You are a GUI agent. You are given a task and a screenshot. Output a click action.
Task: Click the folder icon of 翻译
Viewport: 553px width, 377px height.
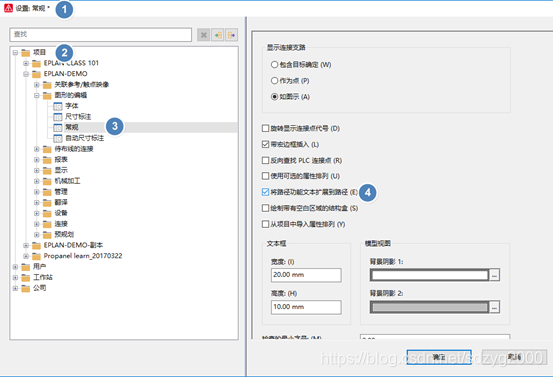point(47,203)
